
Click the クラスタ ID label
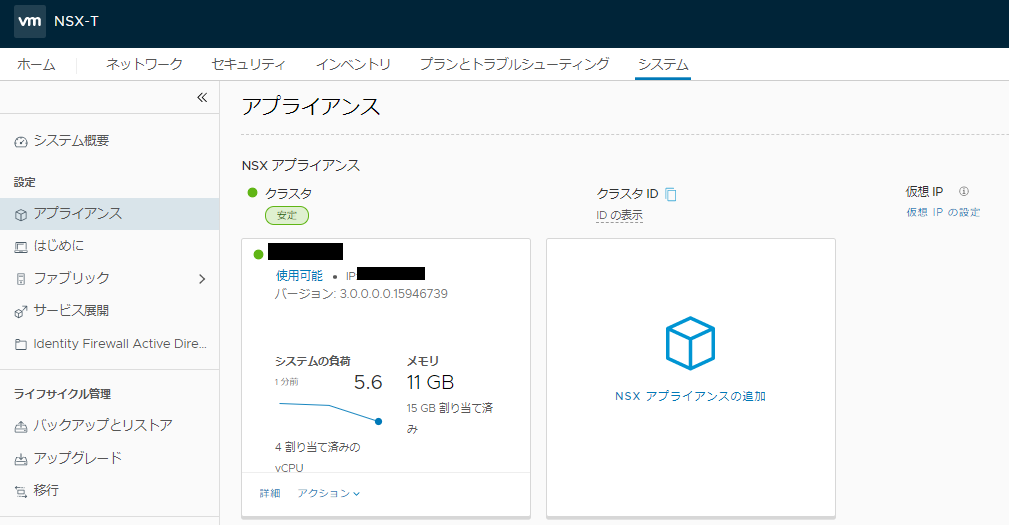click(627, 194)
